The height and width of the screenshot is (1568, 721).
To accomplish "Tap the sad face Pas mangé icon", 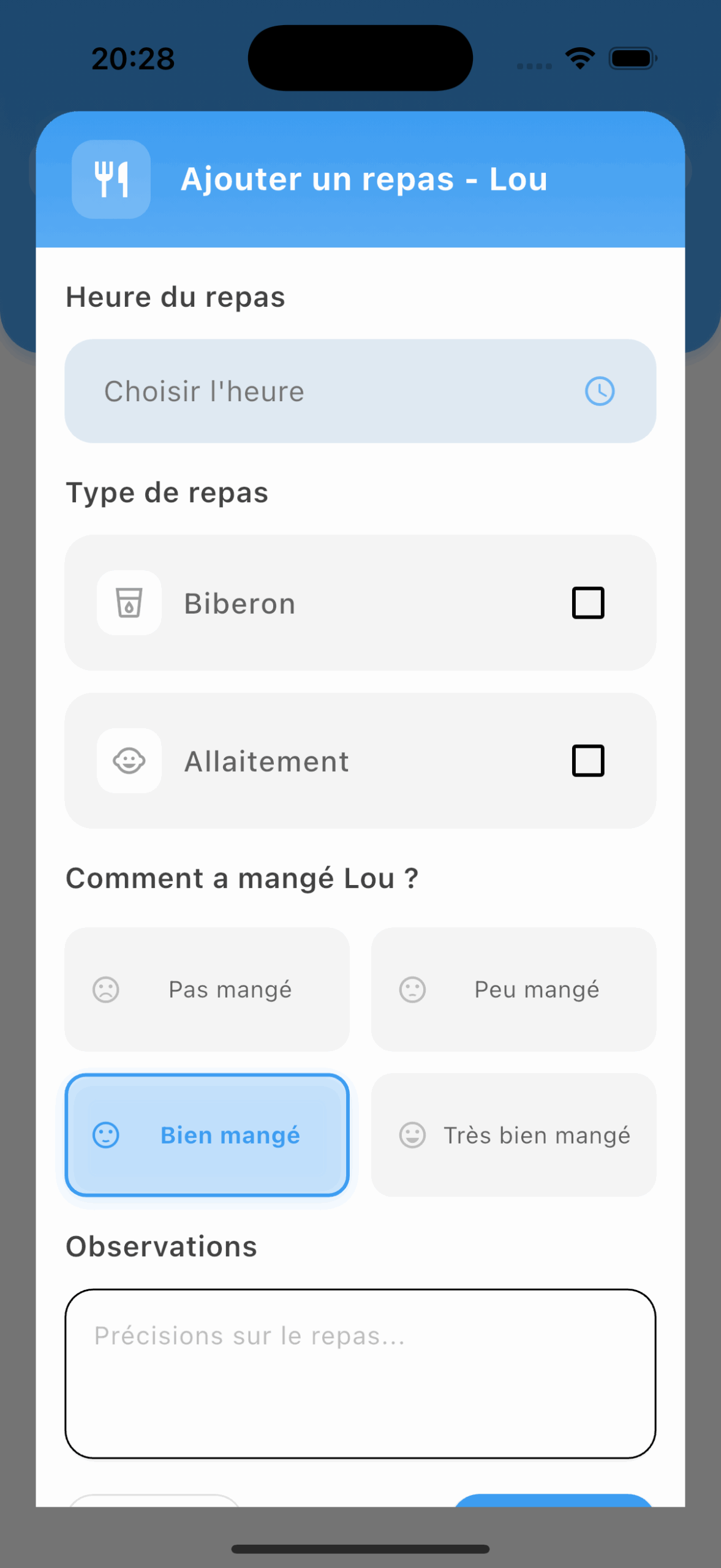I will click(106, 989).
